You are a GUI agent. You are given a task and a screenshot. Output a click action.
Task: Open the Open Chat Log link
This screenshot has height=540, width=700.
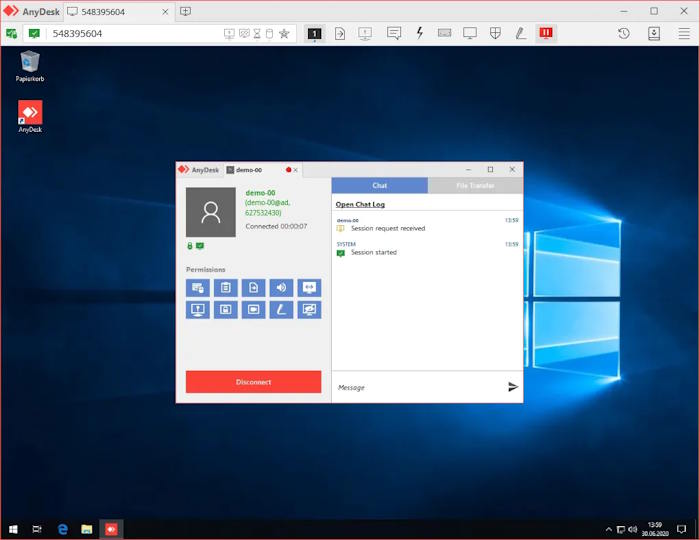[x=360, y=204]
